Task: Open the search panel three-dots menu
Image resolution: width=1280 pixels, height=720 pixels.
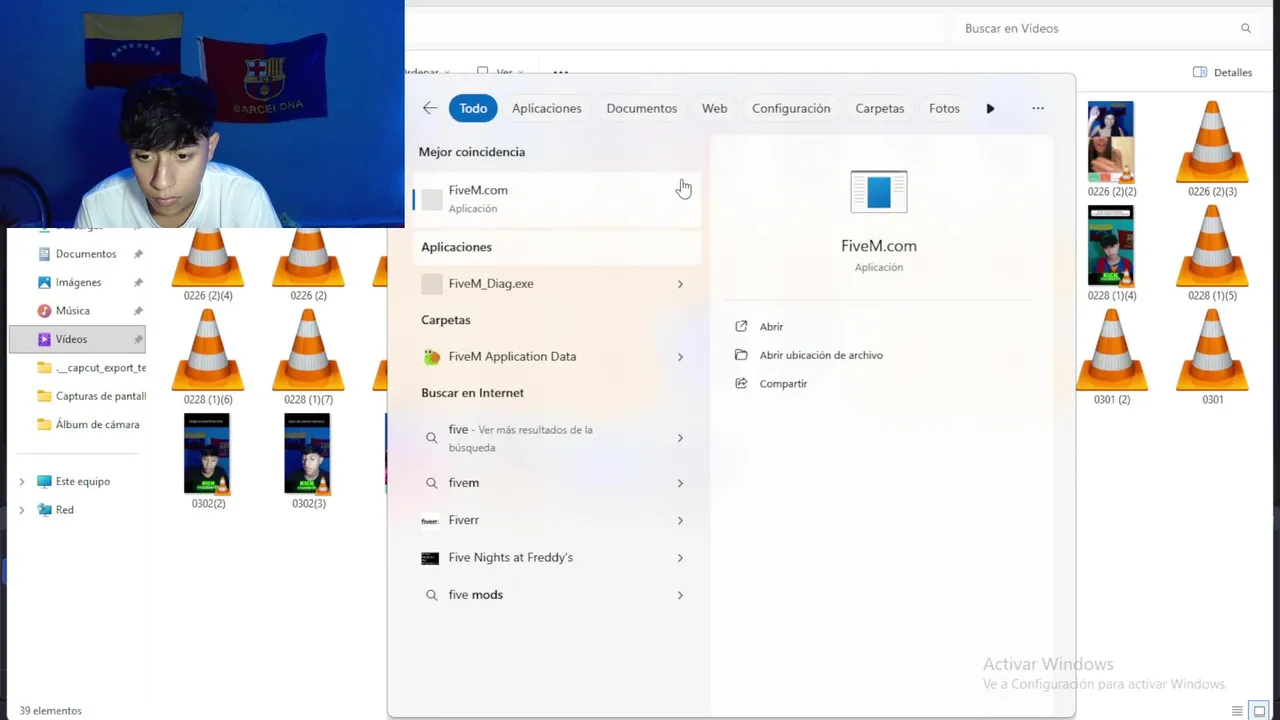Action: (1038, 108)
